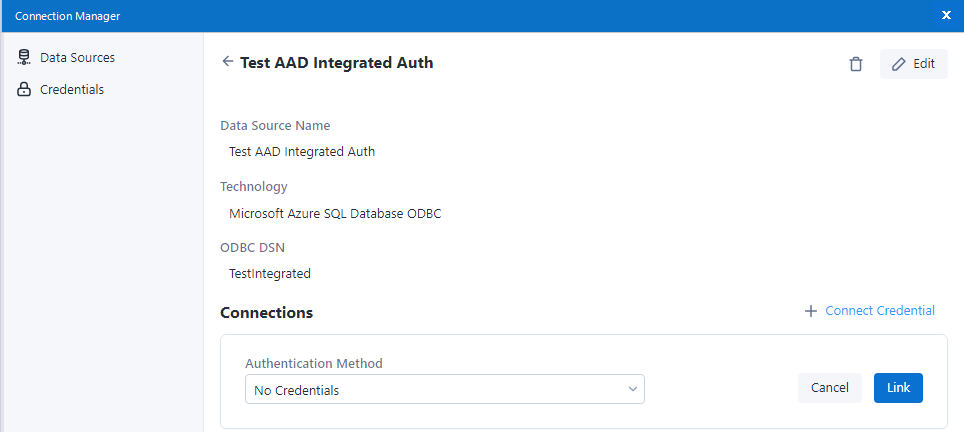This screenshot has height=432, width=964.
Task: Select the TestIntegrated ODBC DSN value
Action: coord(270,273)
